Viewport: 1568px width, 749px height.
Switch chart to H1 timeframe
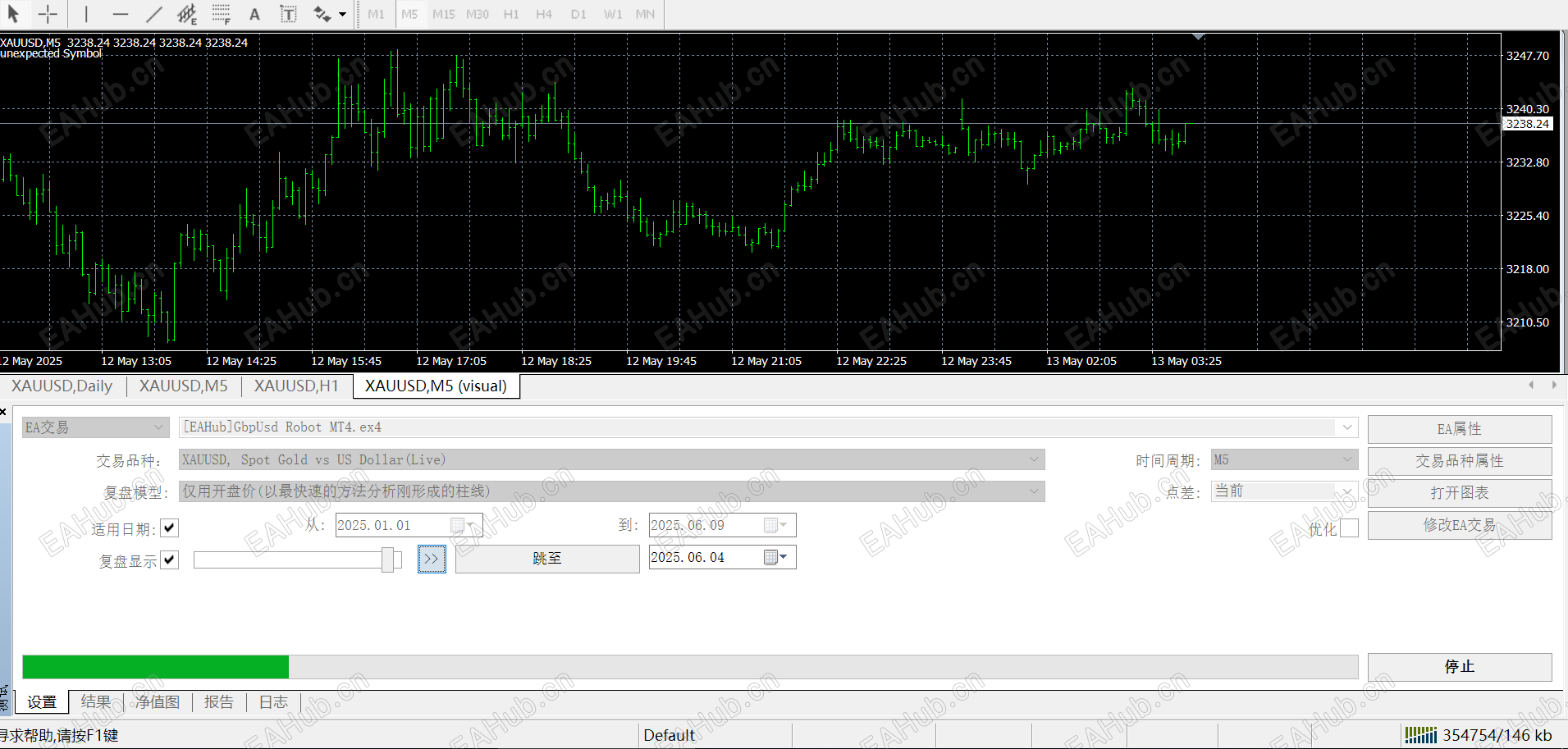(x=511, y=14)
